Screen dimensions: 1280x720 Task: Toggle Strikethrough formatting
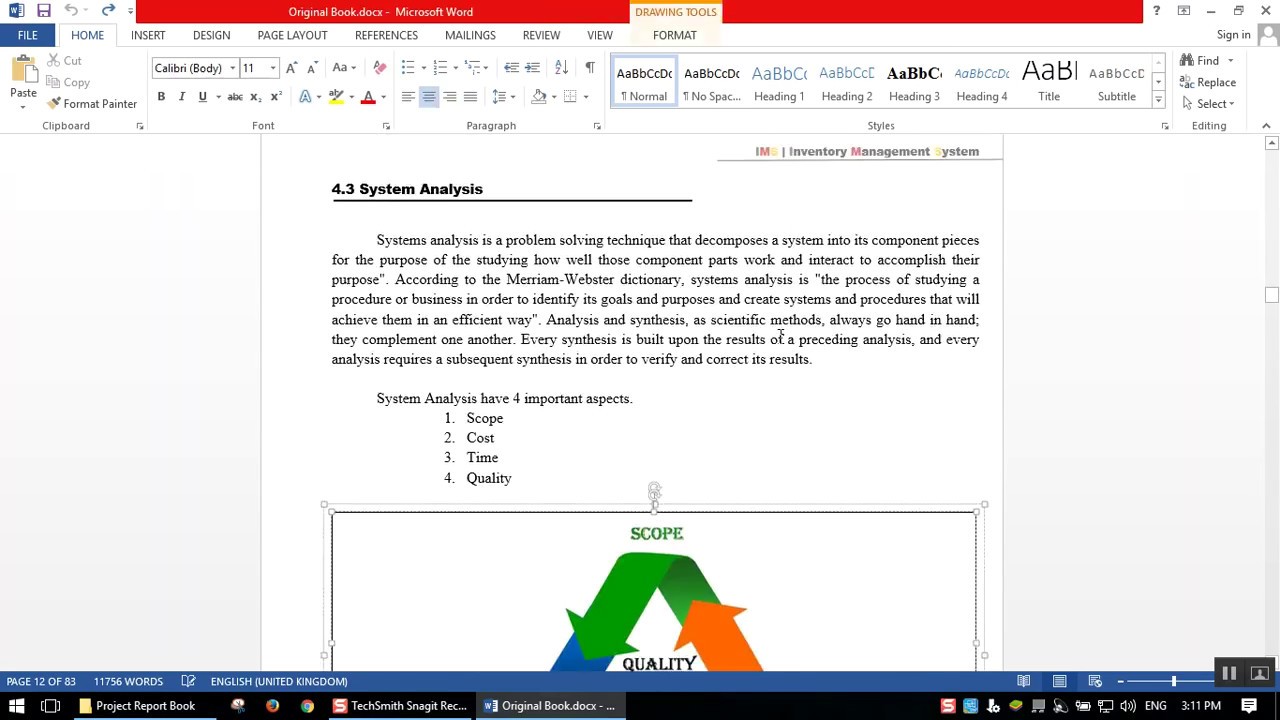[x=235, y=97]
